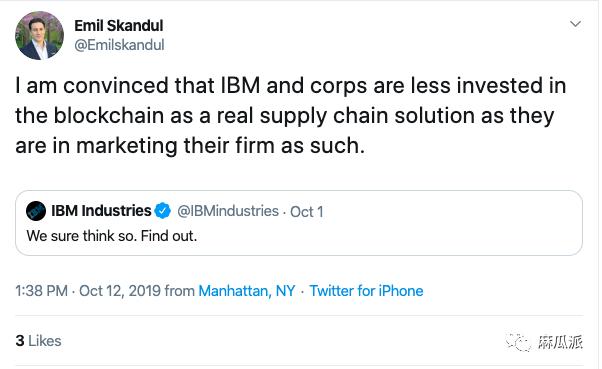Click the blue verified badge
This screenshot has height=369, width=602.
(x=162, y=211)
